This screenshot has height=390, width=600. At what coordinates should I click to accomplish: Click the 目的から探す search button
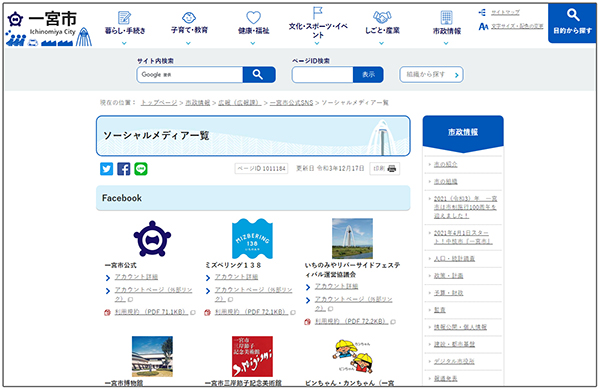(572, 23)
